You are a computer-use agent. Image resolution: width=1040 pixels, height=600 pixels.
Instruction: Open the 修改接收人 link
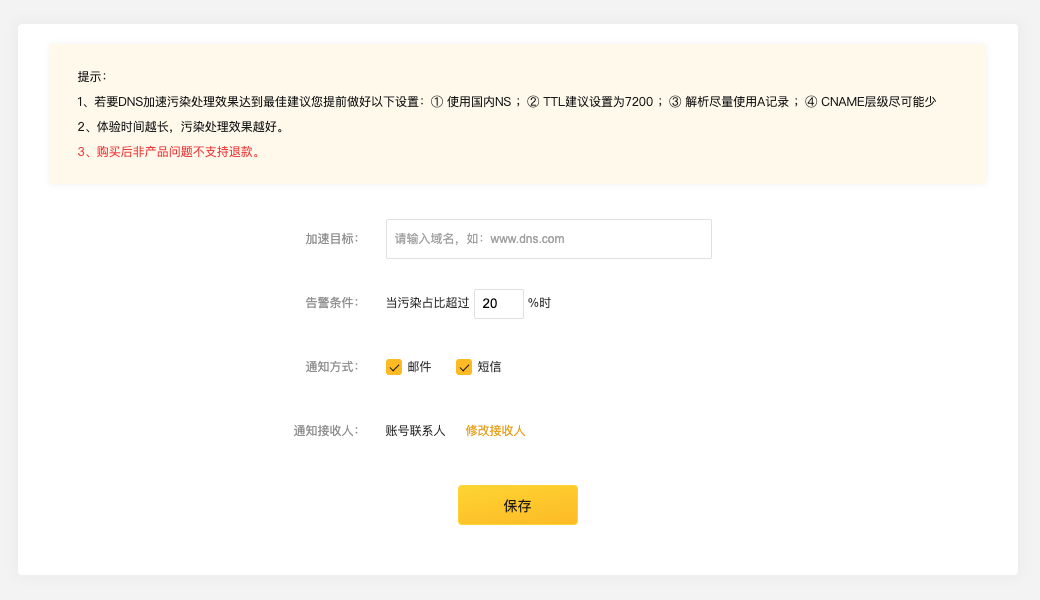point(495,431)
